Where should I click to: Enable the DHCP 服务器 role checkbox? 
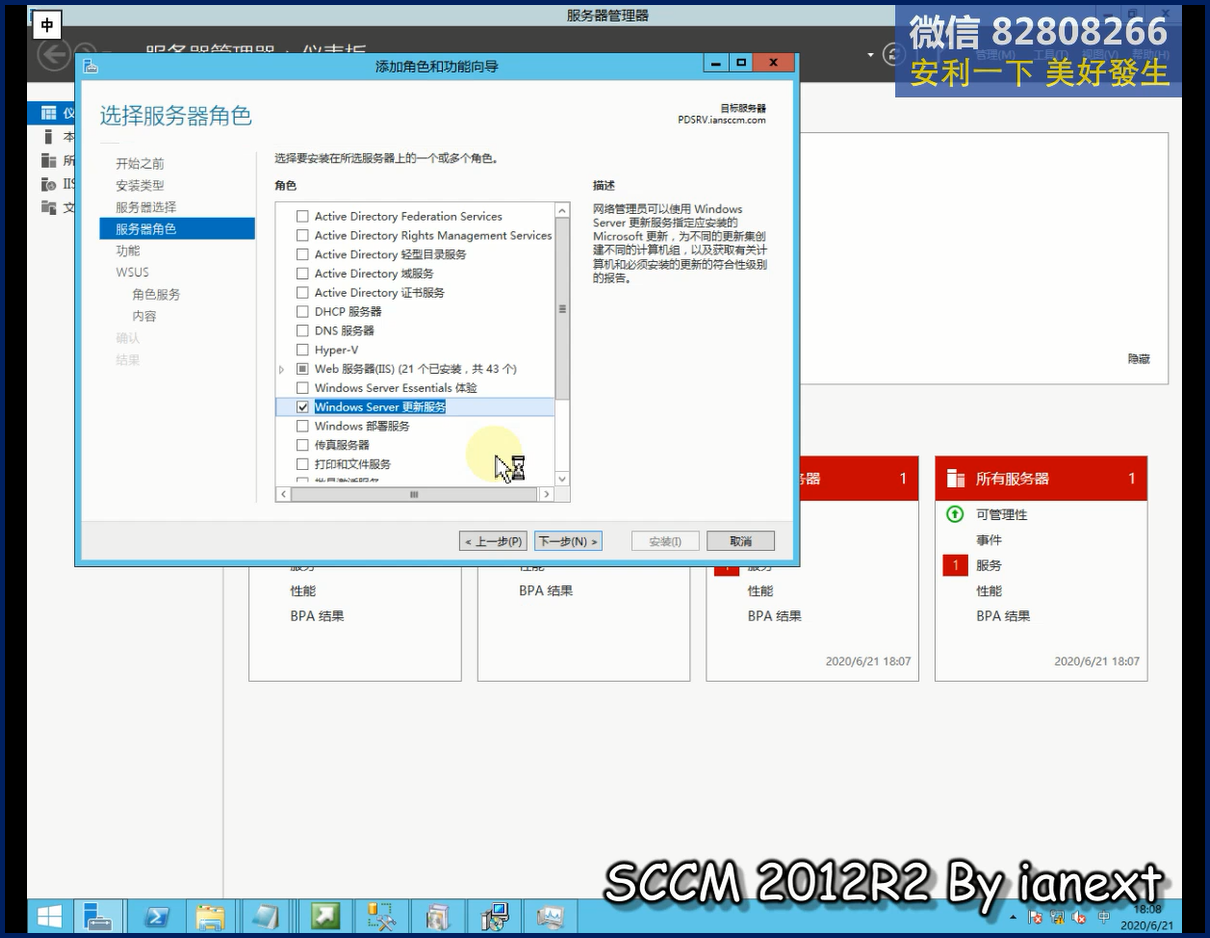point(303,311)
